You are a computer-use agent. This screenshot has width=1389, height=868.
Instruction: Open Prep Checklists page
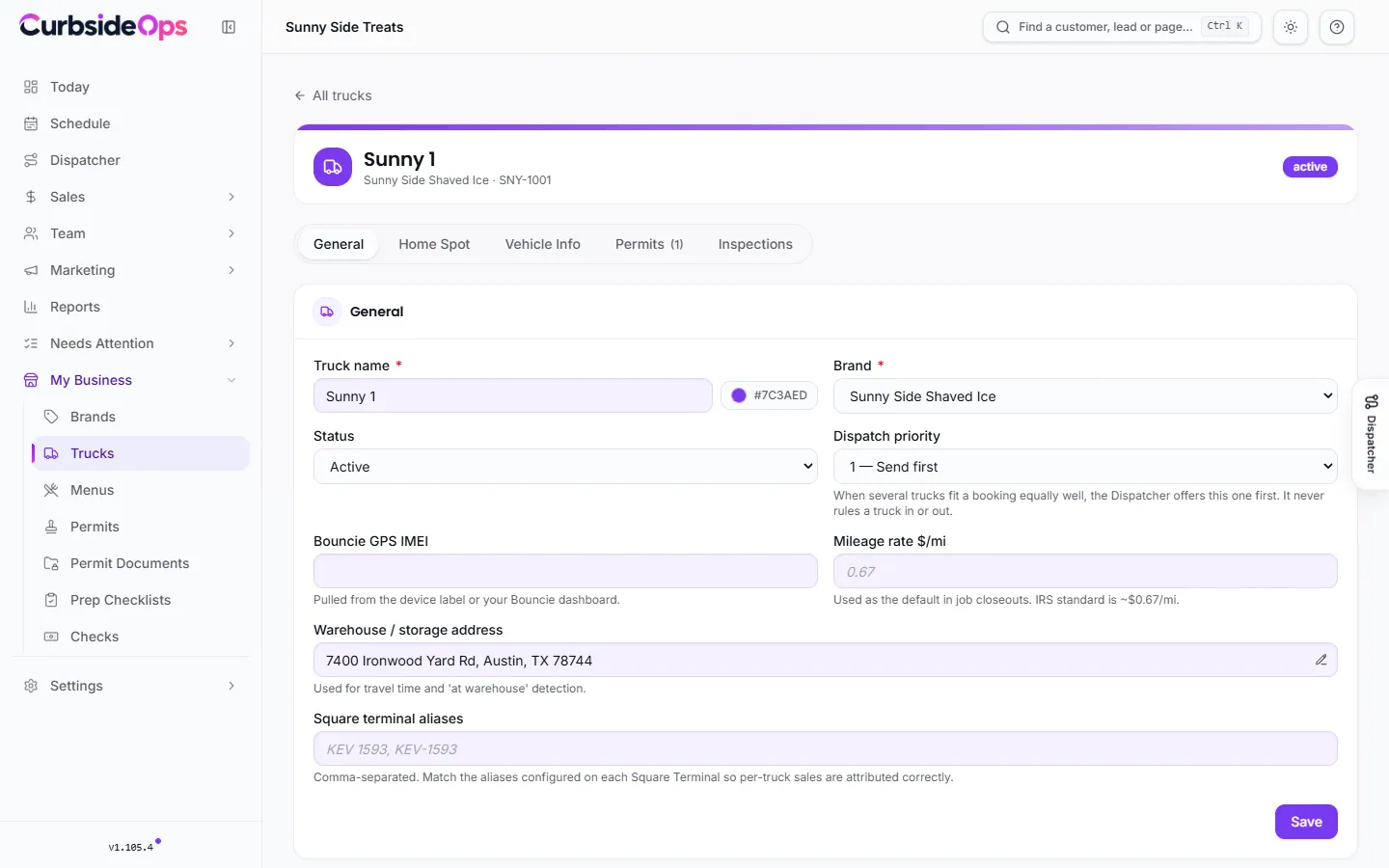[x=141, y=600]
